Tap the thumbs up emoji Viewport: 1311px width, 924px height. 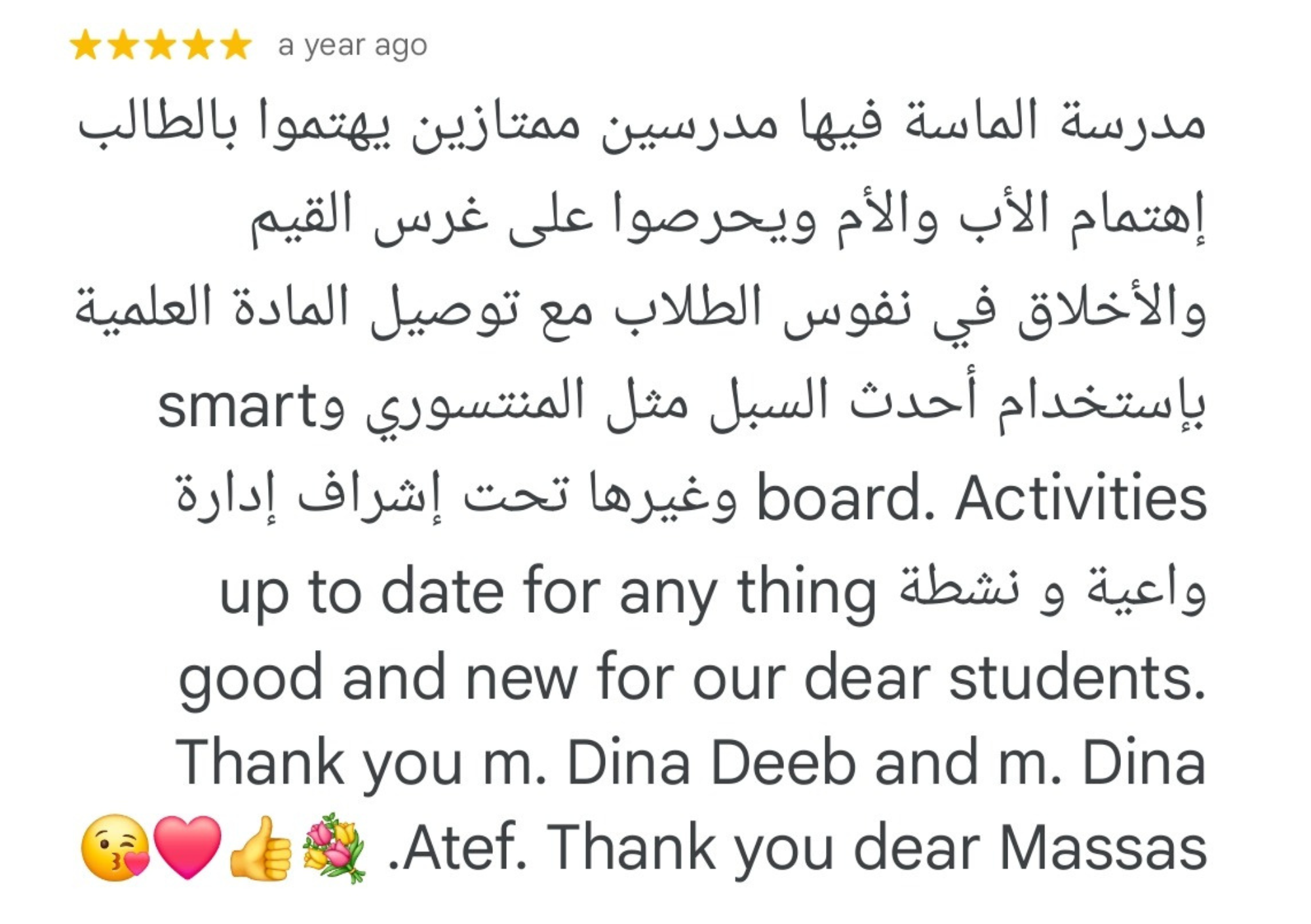click(x=262, y=847)
